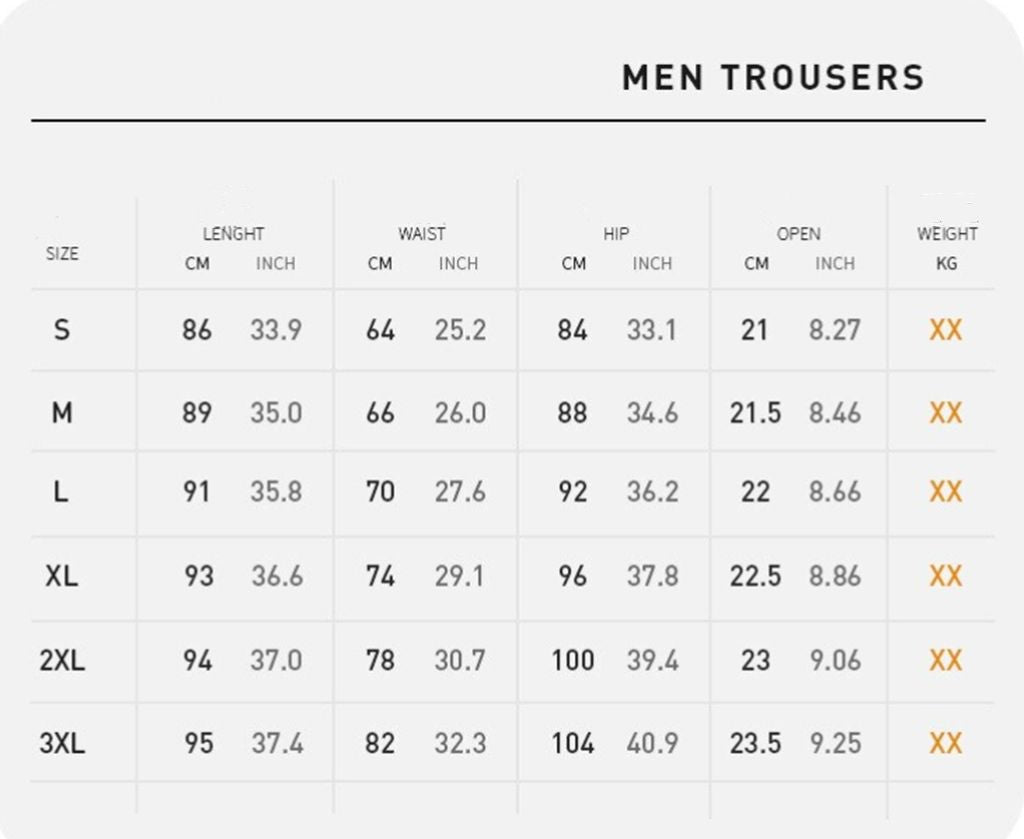Select hip value 104 for 3XL
This screenshot has width=1024, height=839.
[x=573, y=743]
